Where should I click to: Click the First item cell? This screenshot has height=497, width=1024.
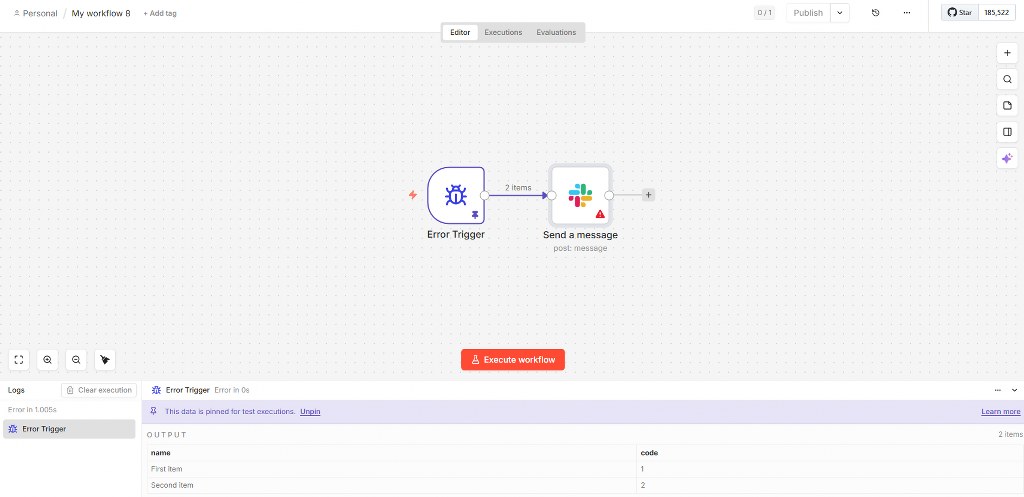click(392, 469)
